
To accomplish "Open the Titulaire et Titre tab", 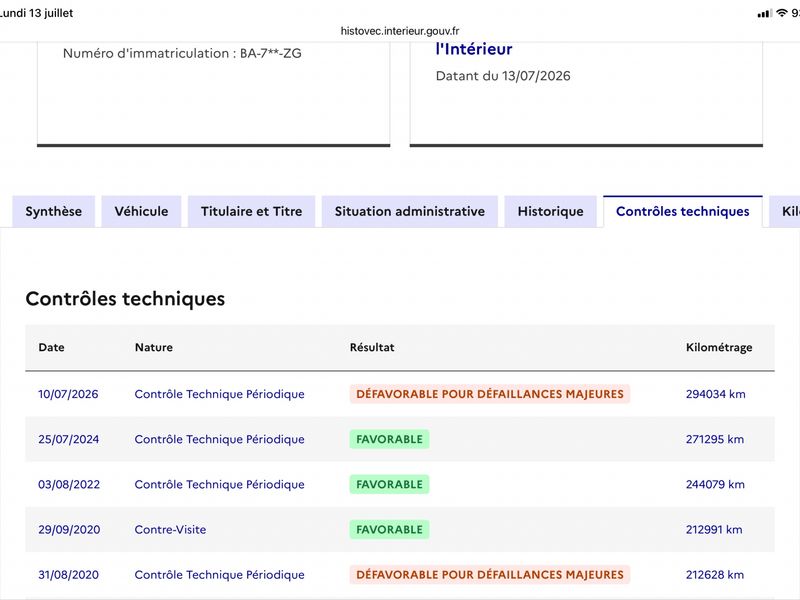I will (x=252, y=211).
